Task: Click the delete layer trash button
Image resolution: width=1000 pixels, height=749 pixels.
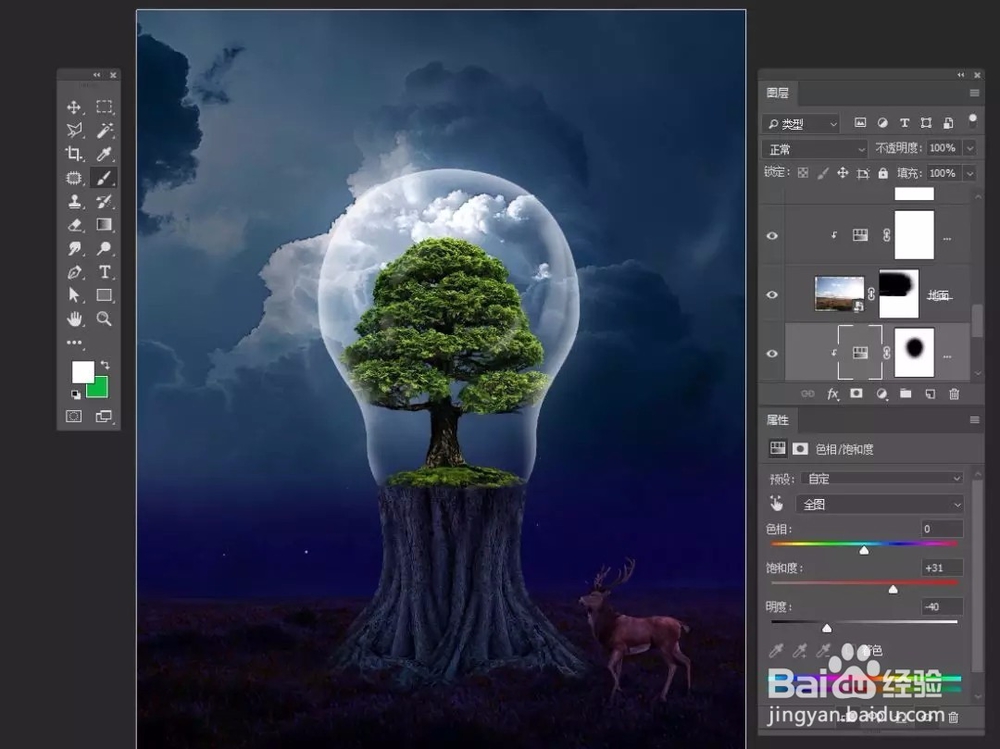Action: point(954,394)
